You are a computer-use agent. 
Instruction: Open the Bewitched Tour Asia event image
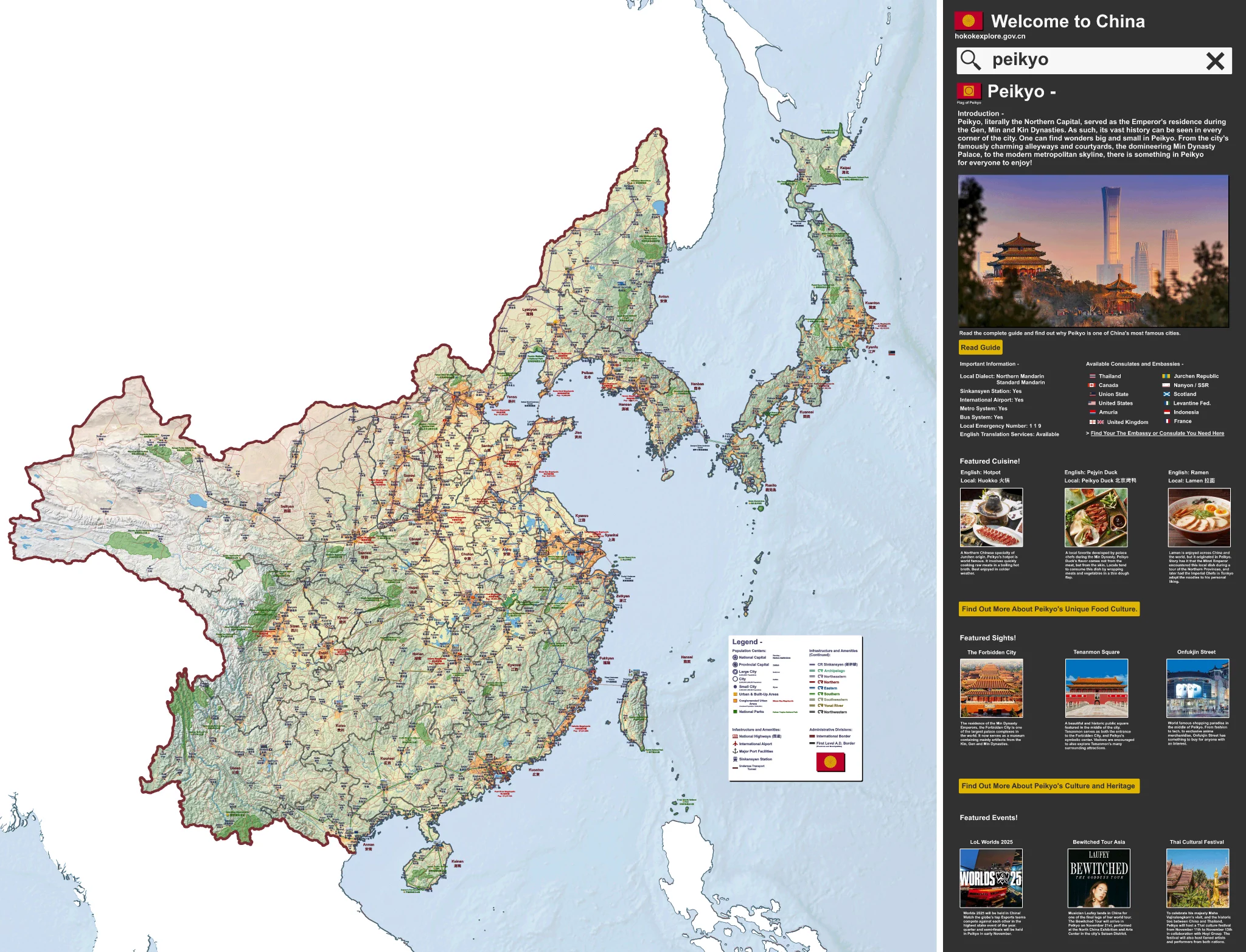[1099, 878]
